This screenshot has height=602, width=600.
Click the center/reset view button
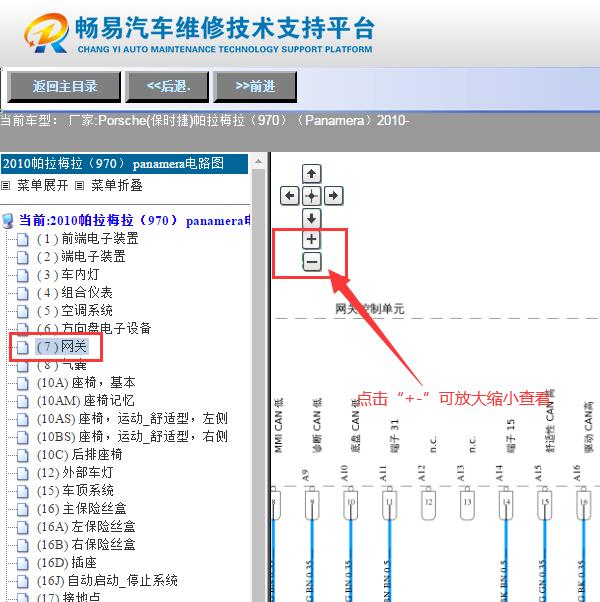(x=311, y=196)
